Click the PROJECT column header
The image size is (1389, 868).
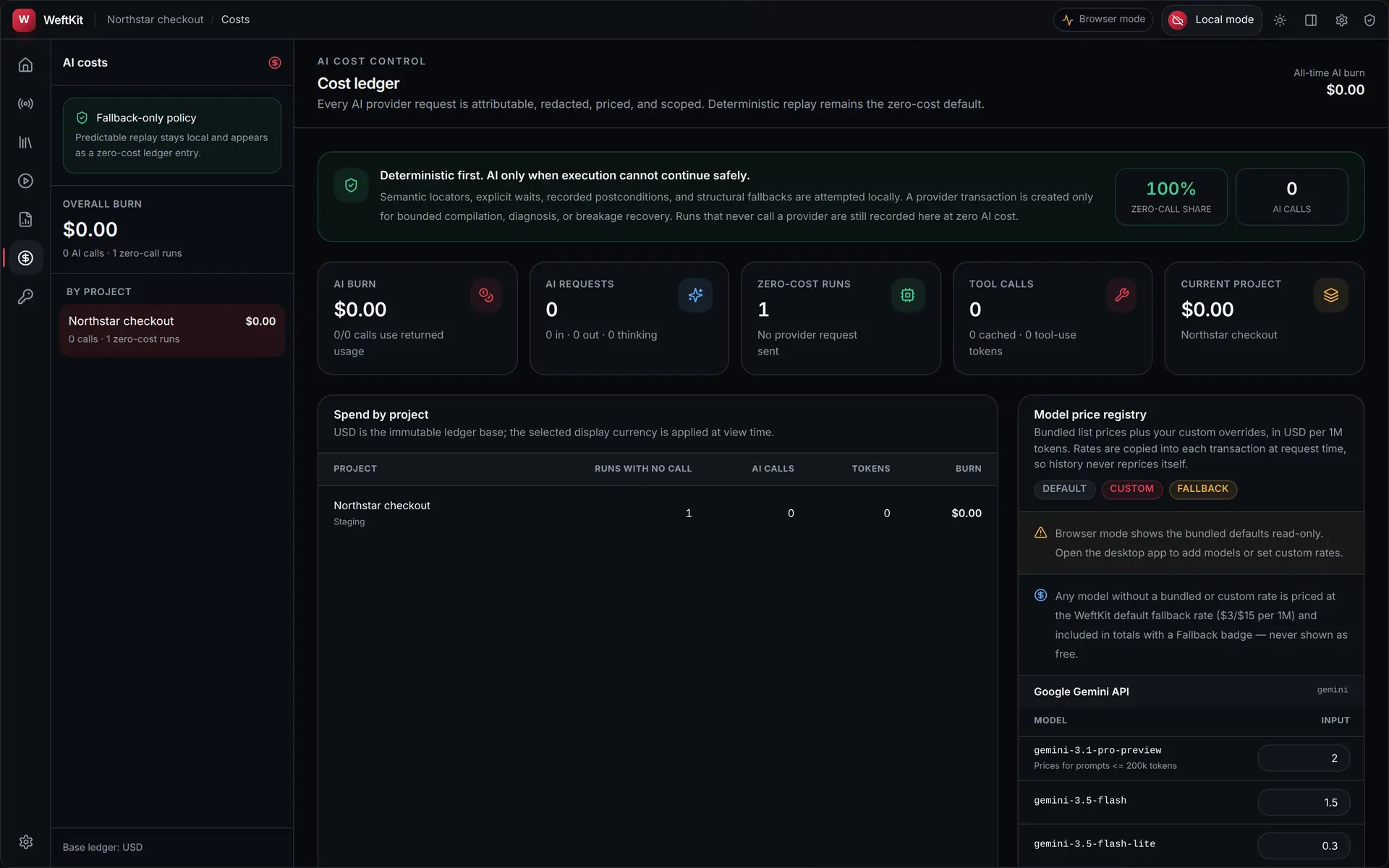[355, 469]
